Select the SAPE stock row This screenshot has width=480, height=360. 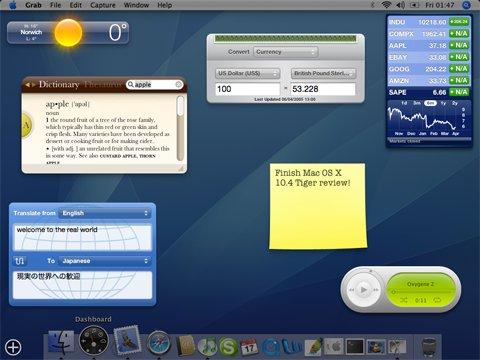tap(429, 92)
